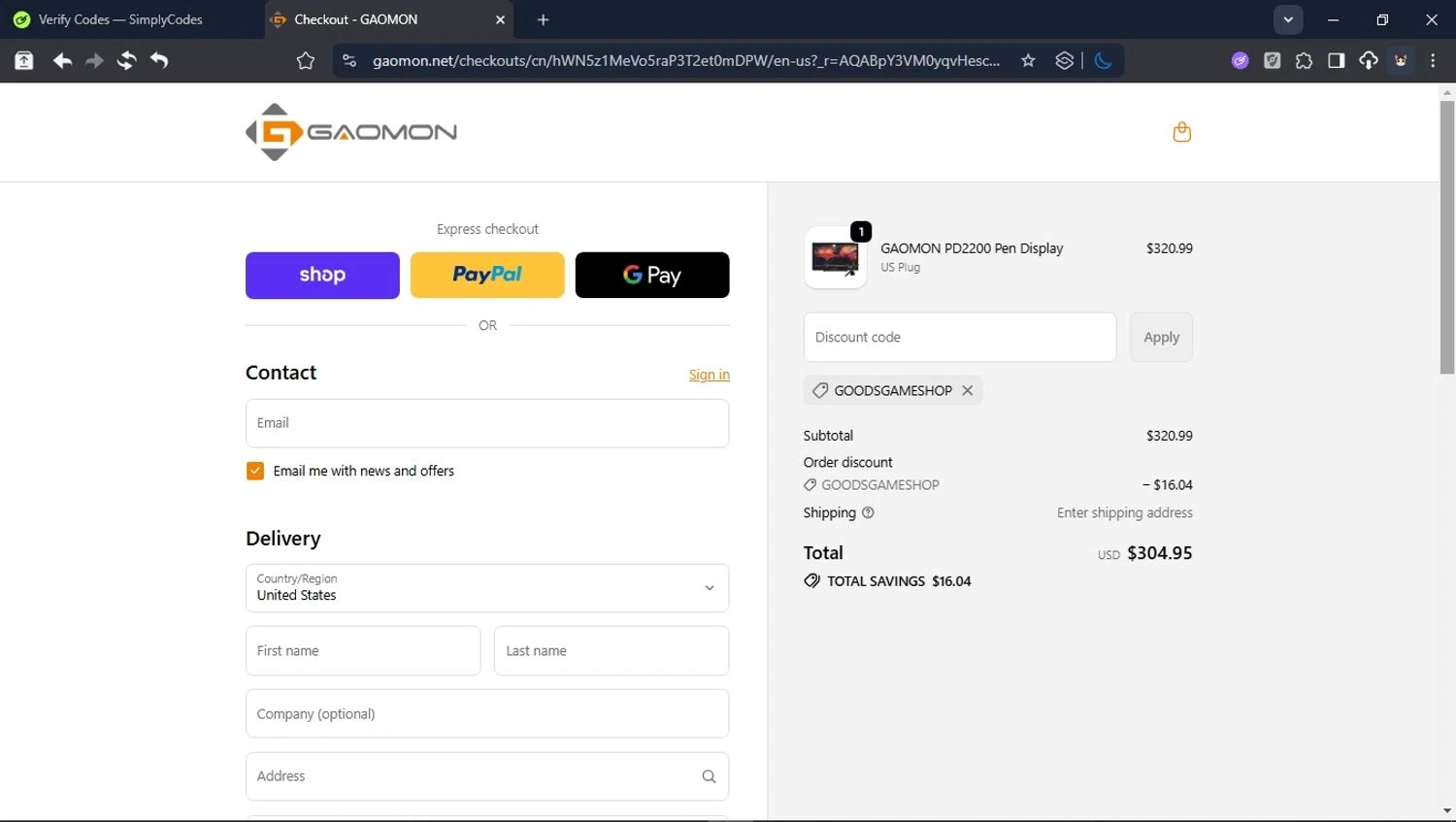Click the Discount code input field
1456x822 pixels.
click(960, 337)
